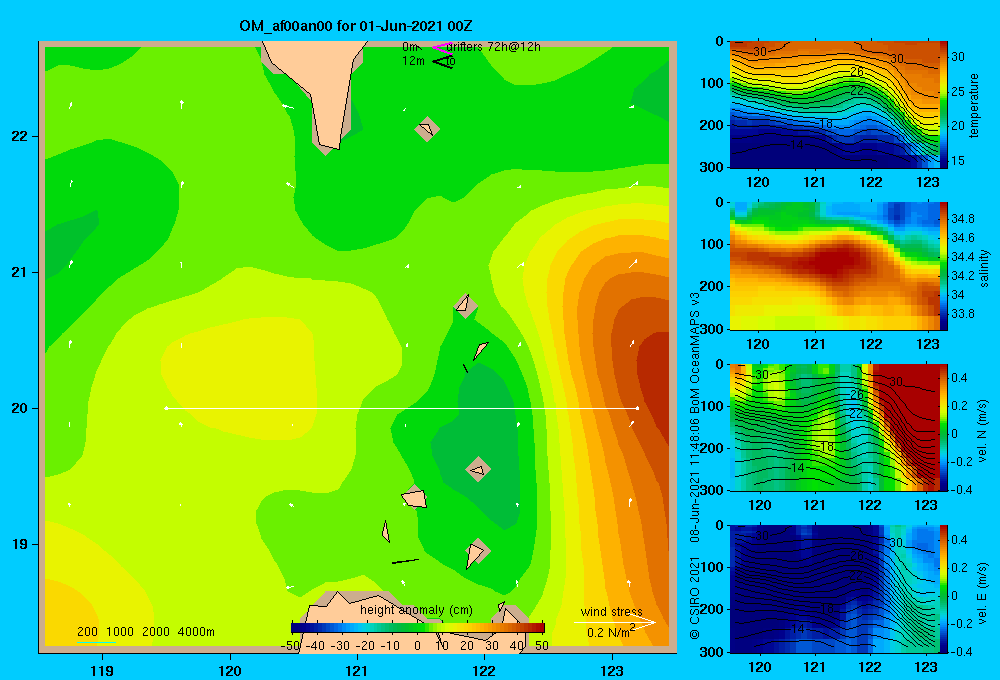This screenshot has height=680, width=1000.
Task: Click the narrow island near latitude 19
Action: [385, 531]
